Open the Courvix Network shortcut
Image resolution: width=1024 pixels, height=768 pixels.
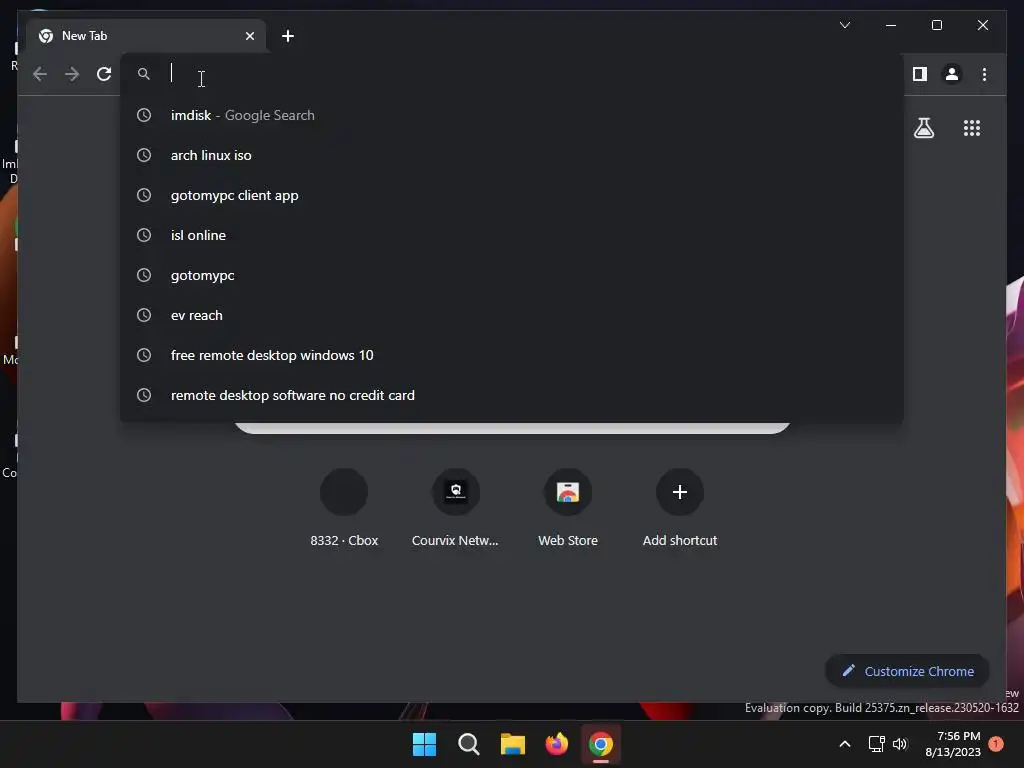tap(455, 508)
